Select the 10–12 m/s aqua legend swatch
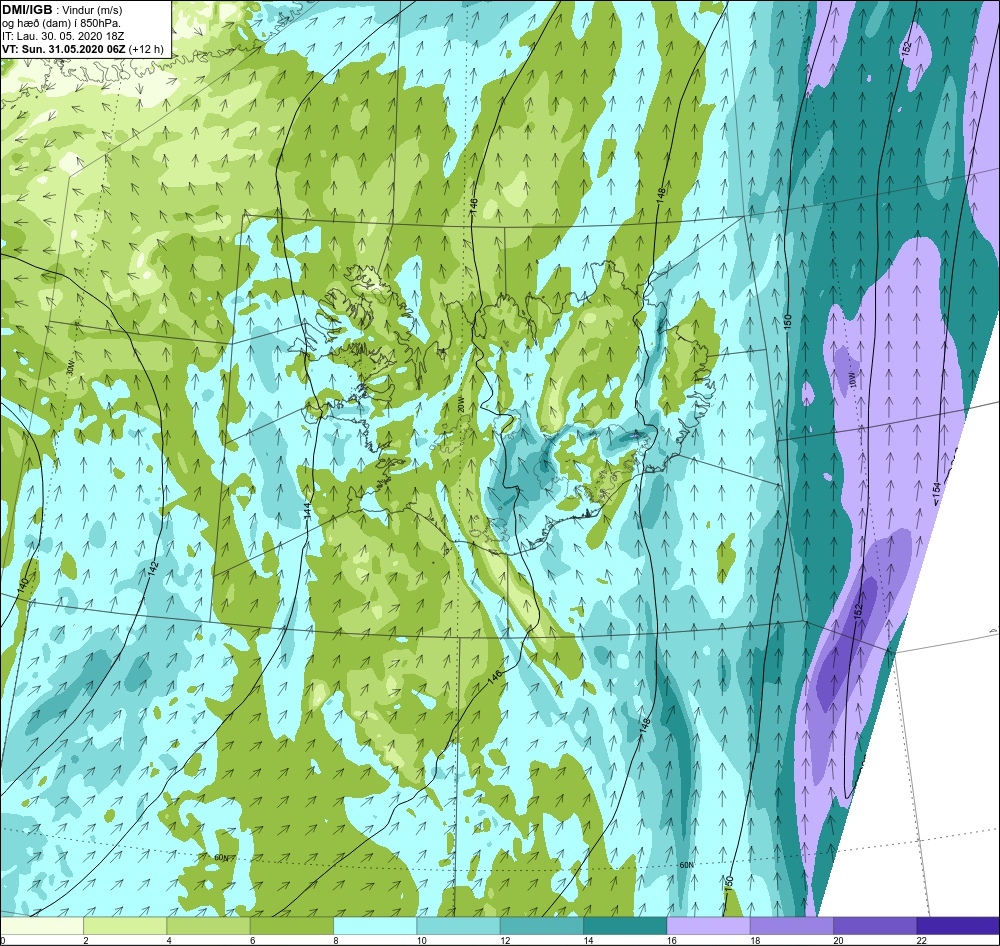1000x946 pixels. tap(458, 925)
